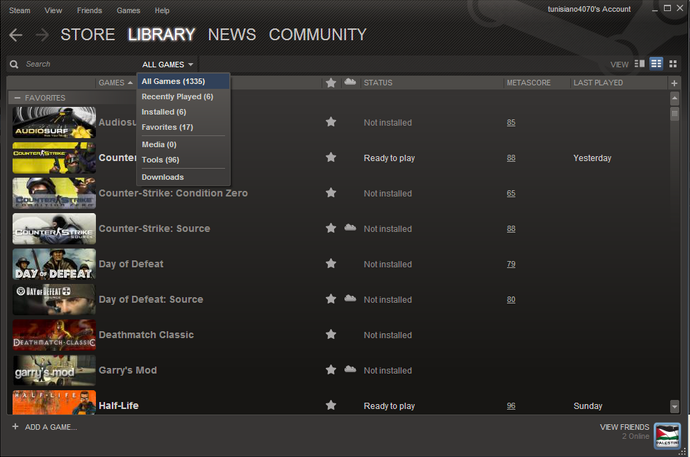Toggle the star on the Ready to play Counter-Strike row

pyautogui.click(x=331, y=157)
